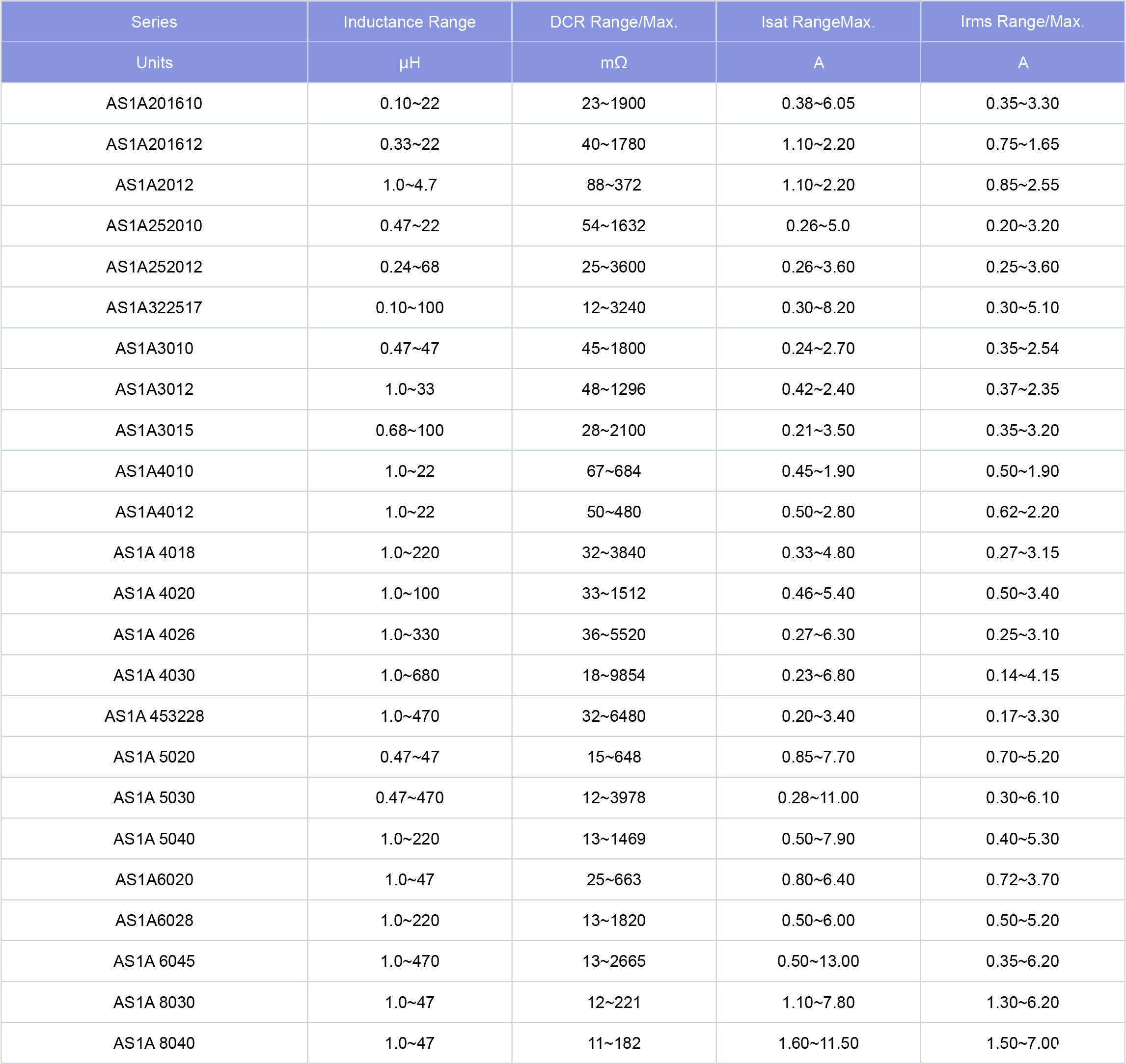Open the AS1A 6045 series entry
This screenshot has width=1126, height=1064.
(154, 961)
